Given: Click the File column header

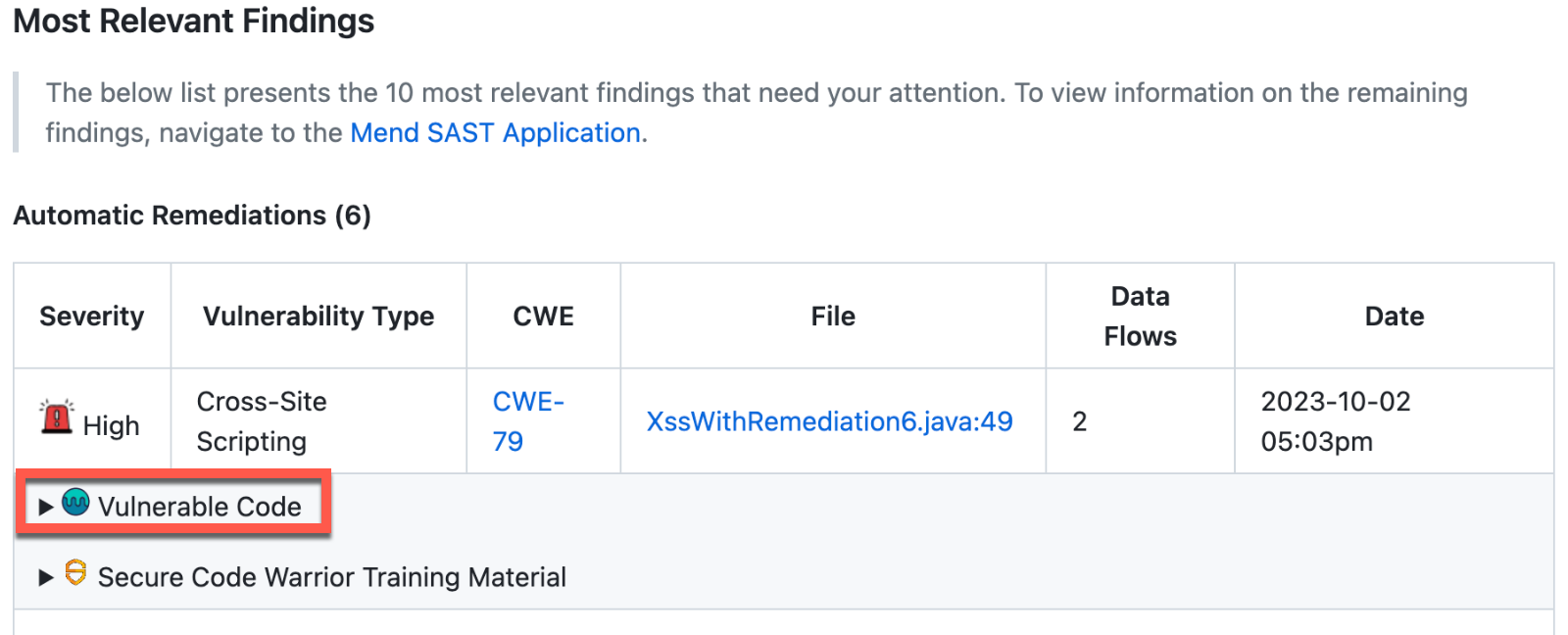Looking at the screenshot, I should coord(833,317).
